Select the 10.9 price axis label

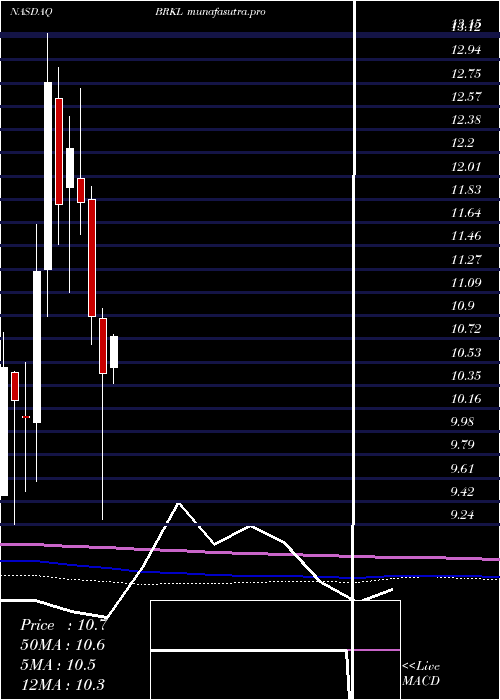click(x=462, y=305)
